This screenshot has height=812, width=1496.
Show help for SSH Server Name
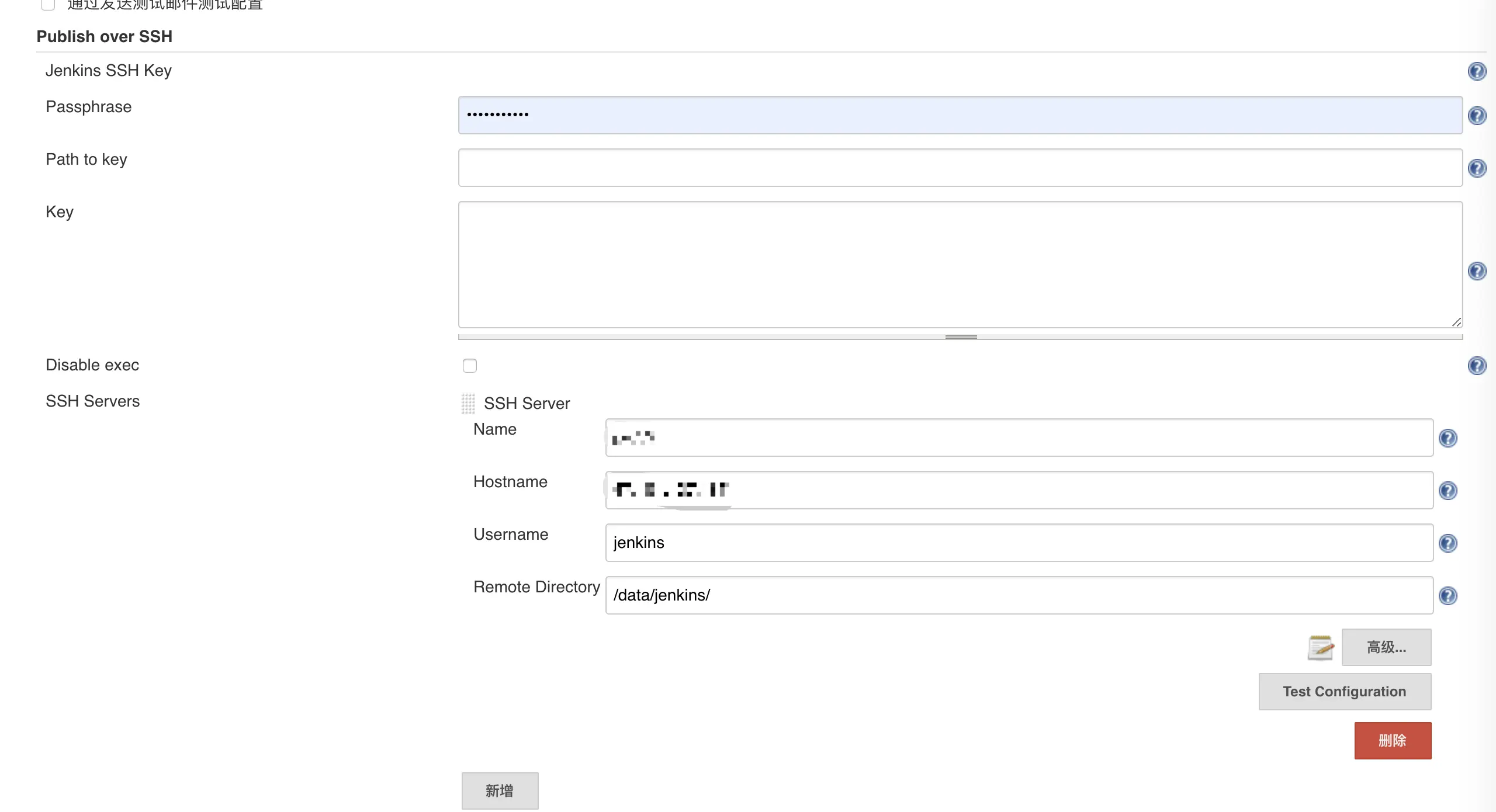[x=1447, y=438]
